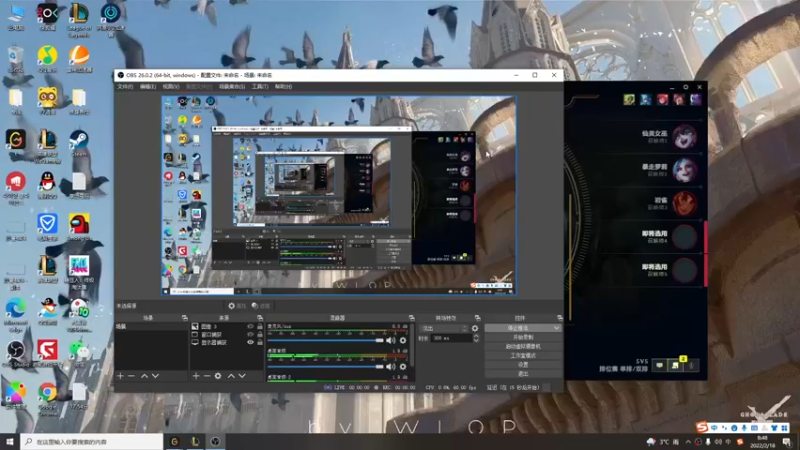Add a new source with the plus icon

196,376
